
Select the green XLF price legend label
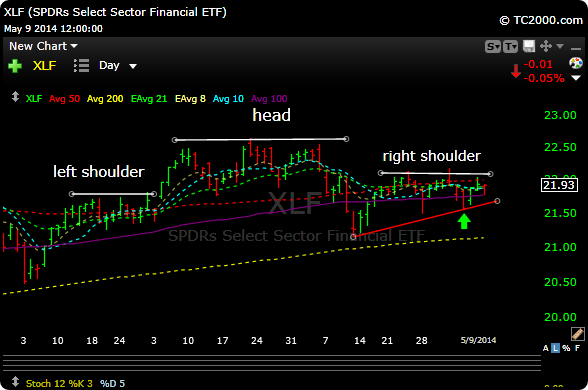point(34,99)
